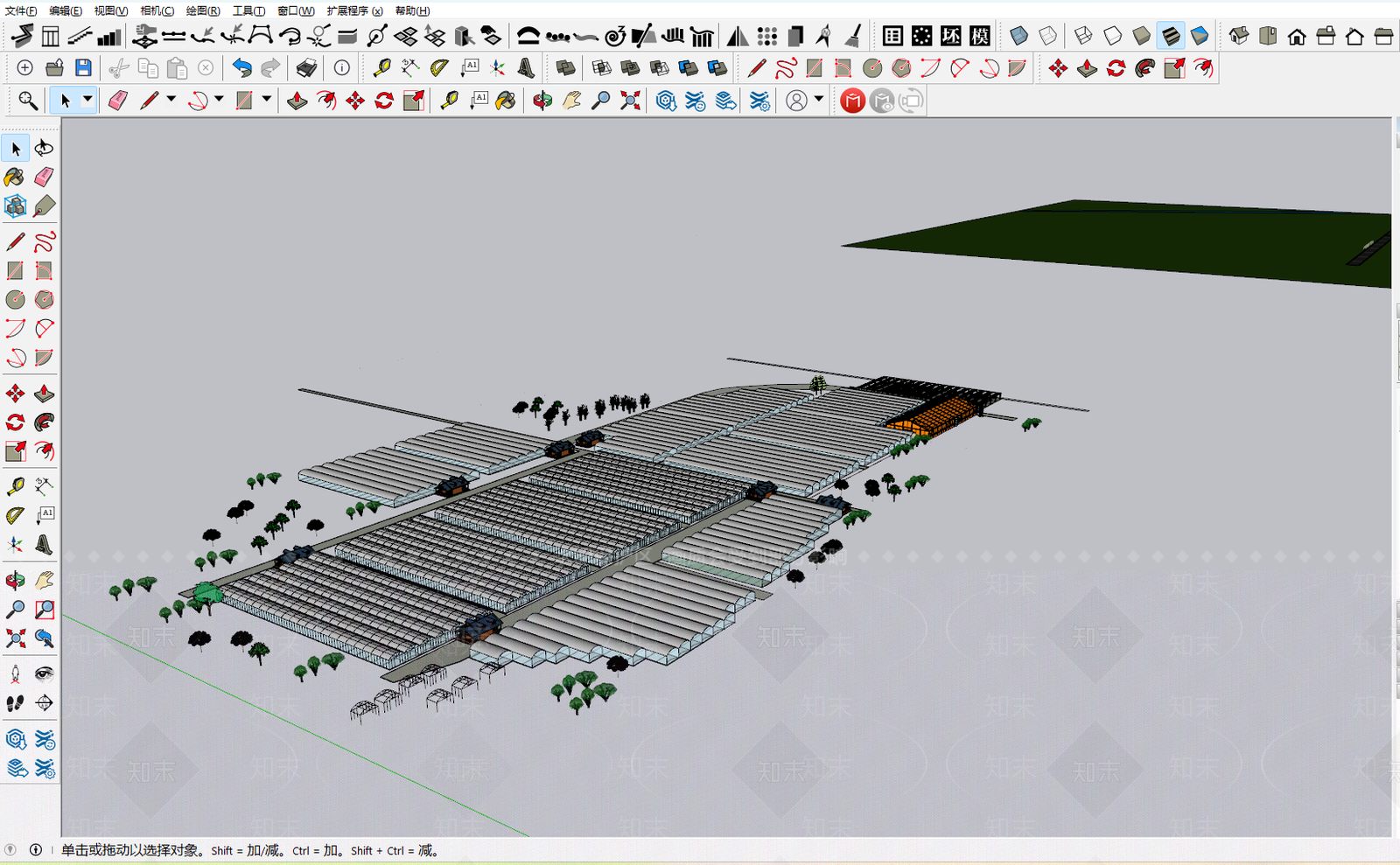Toggle the X-Ray face style
1400x865 pixels.
point(1019,36)
